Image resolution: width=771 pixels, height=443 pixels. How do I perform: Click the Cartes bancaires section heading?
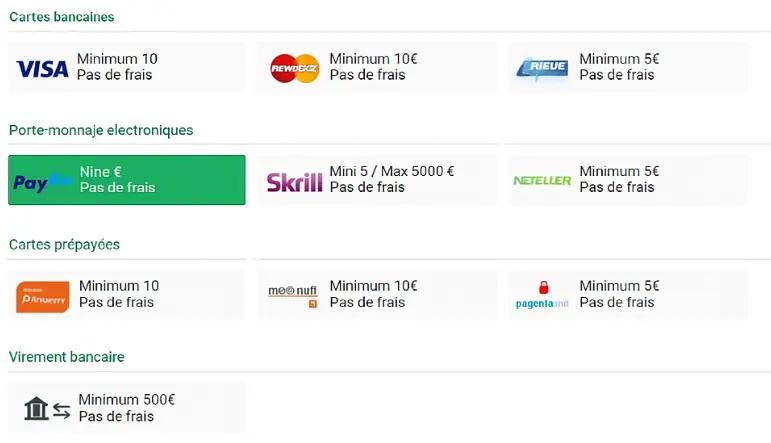[61, 17]
